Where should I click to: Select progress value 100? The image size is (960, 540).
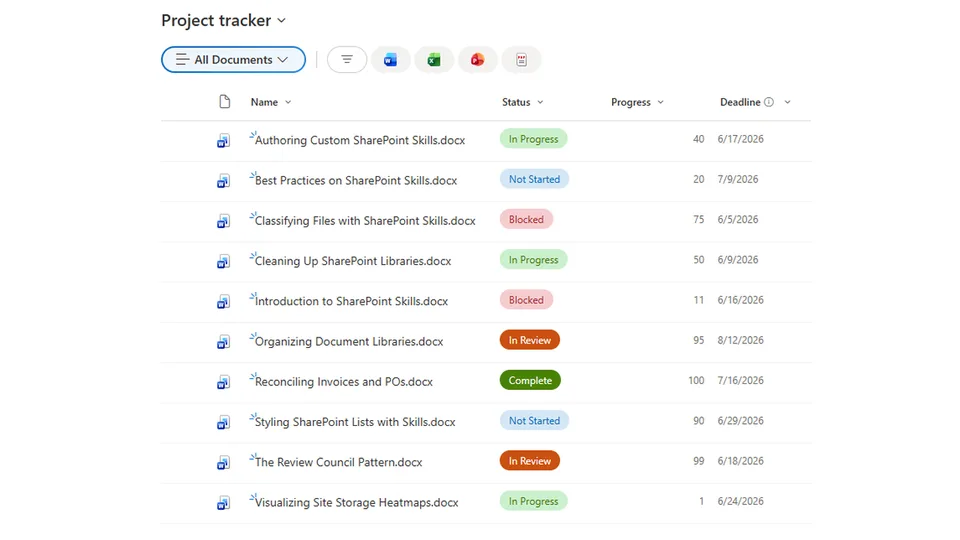pyautogui.click(x=696, y=380)
